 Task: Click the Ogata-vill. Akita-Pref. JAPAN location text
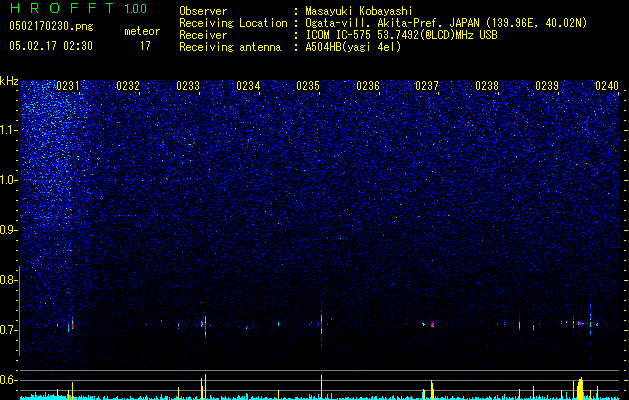click(446, 24)
